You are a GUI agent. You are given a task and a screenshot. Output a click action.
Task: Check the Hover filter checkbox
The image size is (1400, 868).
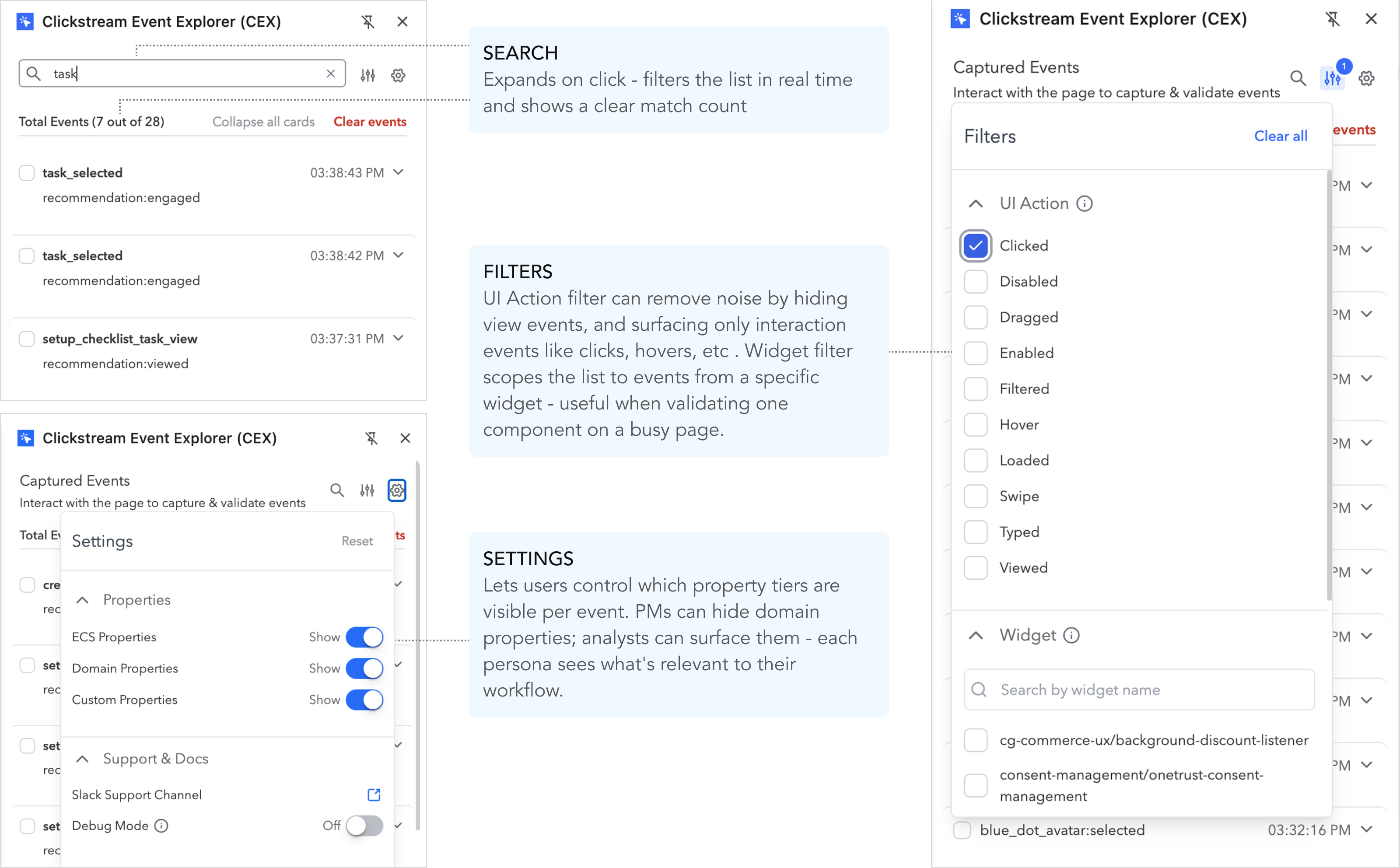click(975, 425)
